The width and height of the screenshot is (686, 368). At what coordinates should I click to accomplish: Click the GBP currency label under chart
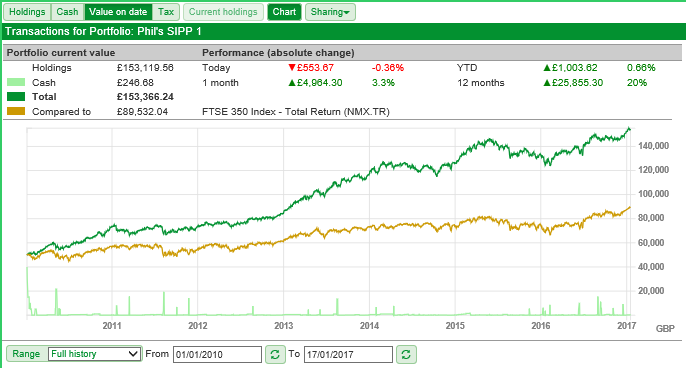tap(665, 329)
